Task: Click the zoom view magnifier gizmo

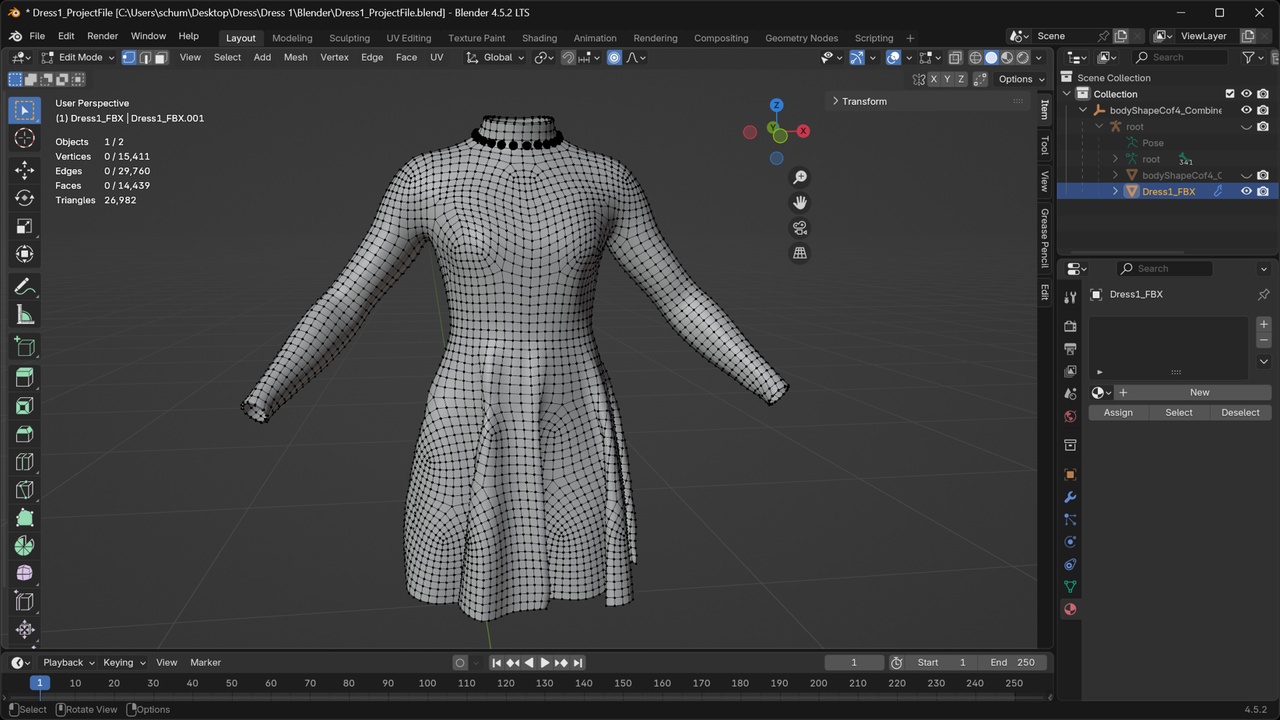Action: [x=800, y=177]
